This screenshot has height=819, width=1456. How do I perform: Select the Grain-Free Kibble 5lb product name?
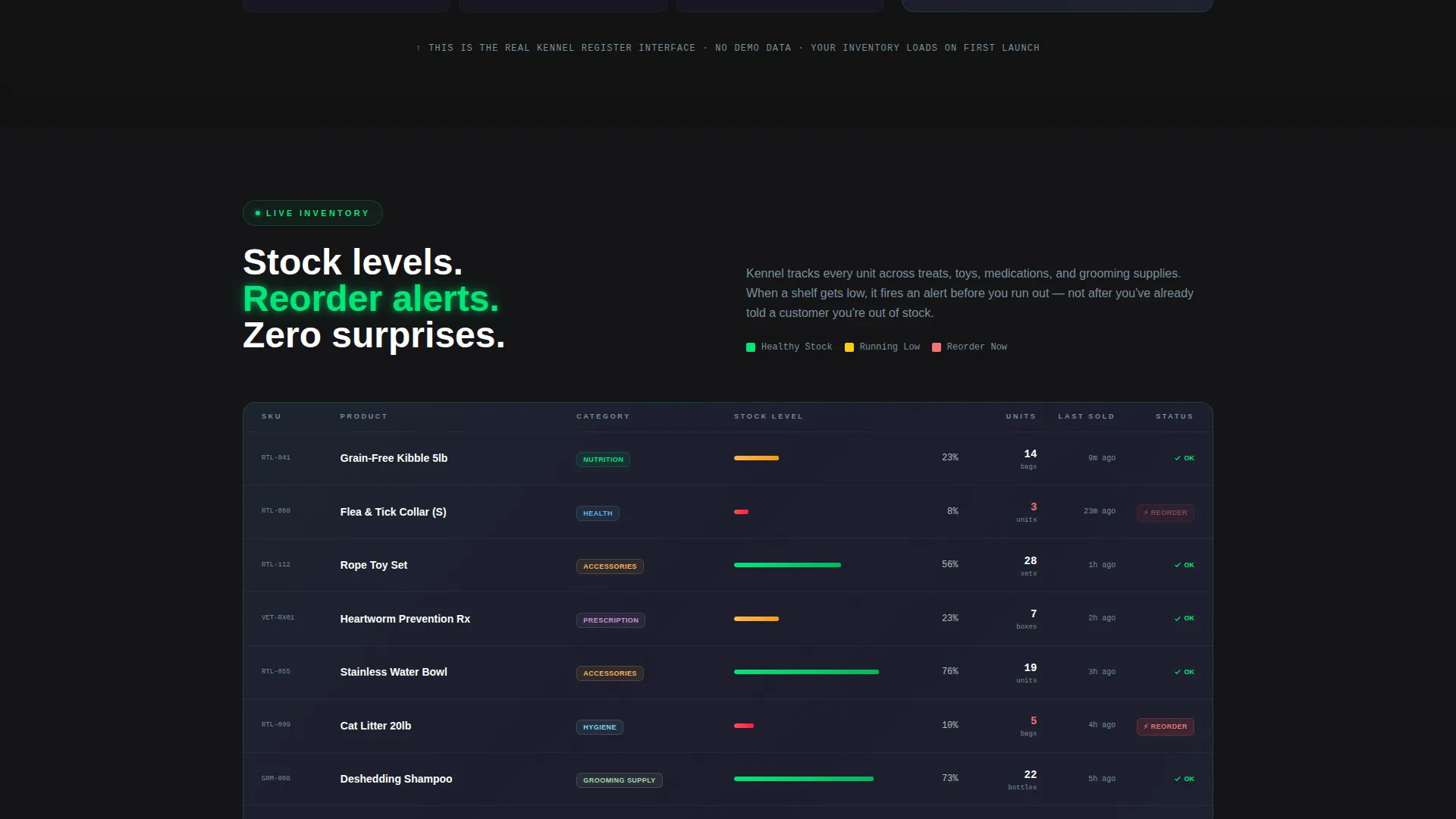point(394,458)
